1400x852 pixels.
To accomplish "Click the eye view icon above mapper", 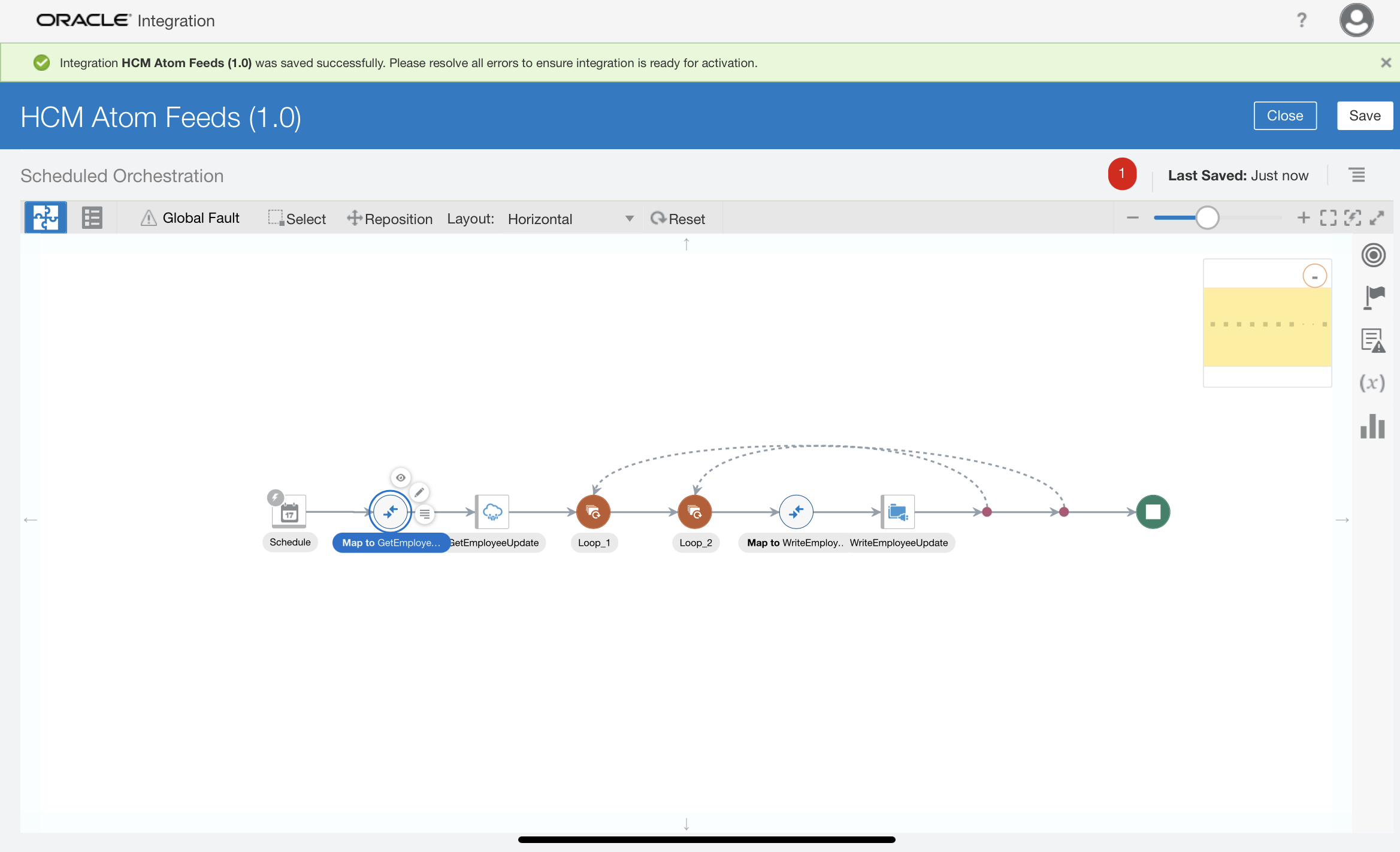I will click(x=401, y=478).
